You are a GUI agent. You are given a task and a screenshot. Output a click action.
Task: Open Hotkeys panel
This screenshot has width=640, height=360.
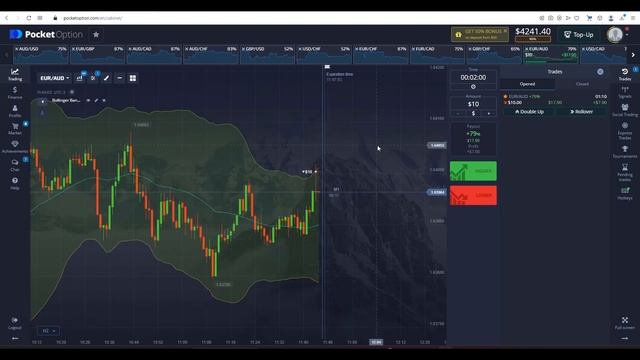[624, 193]
